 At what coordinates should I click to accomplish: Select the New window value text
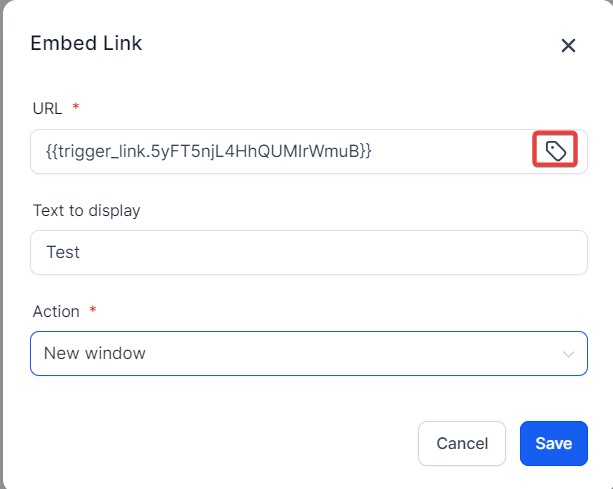point(94,353)
